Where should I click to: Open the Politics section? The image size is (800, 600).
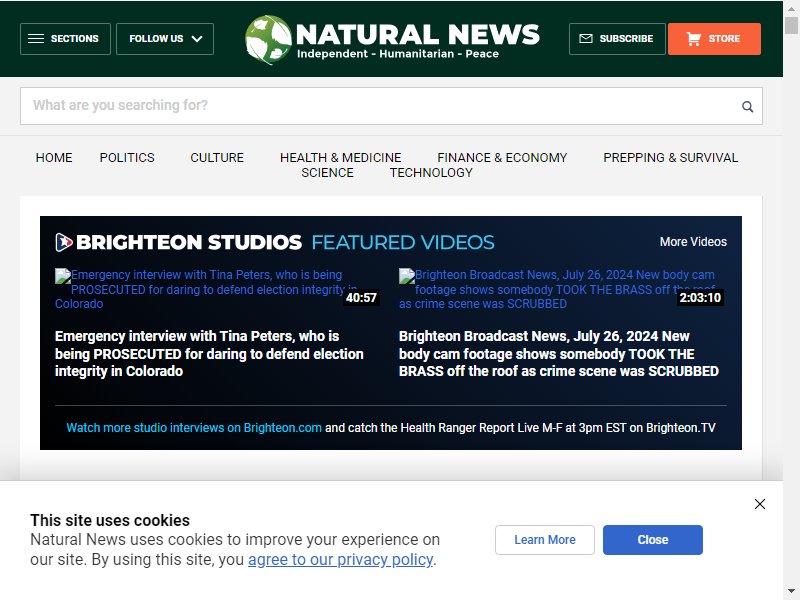pos(127,158)
